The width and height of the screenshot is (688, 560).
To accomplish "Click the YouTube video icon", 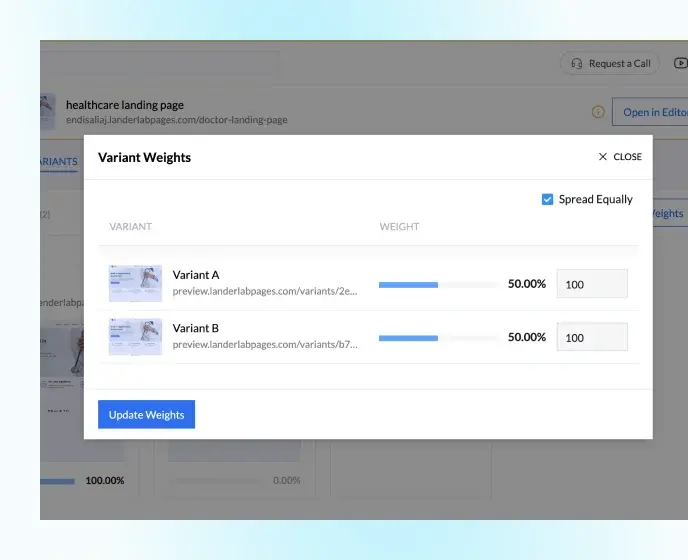I will pyautogui.click(x=680, y=63).
